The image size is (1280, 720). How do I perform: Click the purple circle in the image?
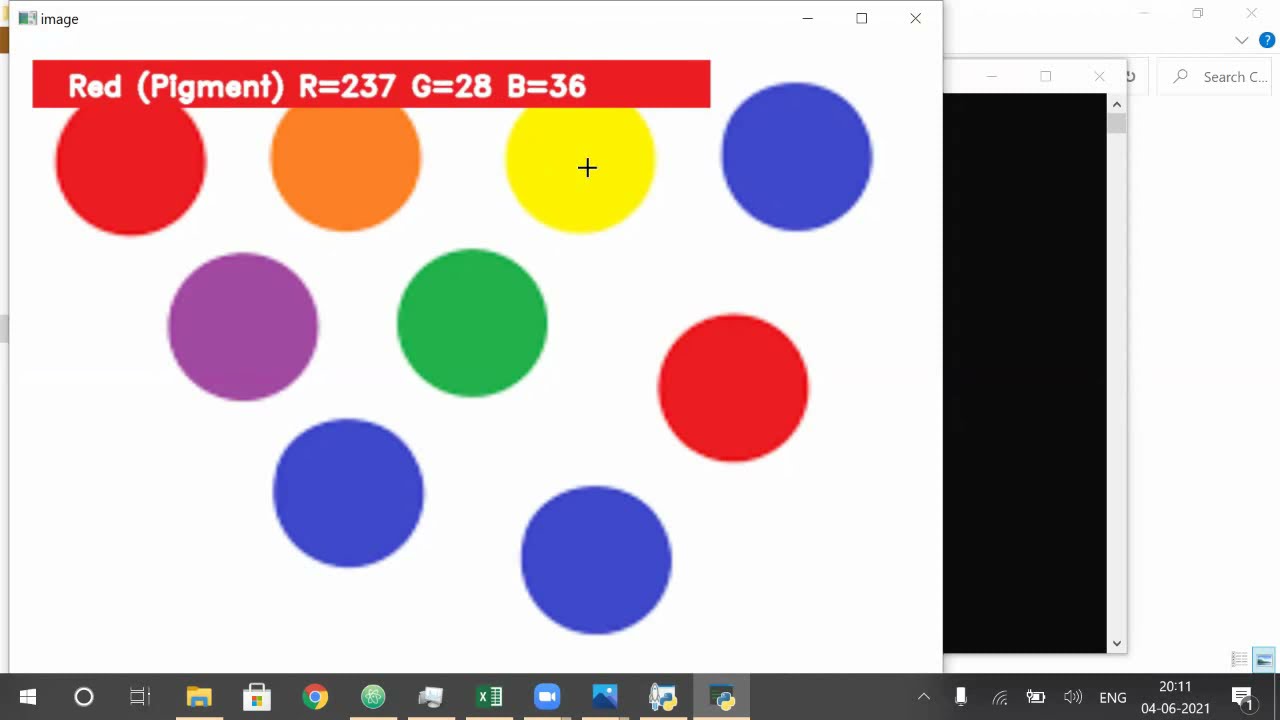(243, 326)
